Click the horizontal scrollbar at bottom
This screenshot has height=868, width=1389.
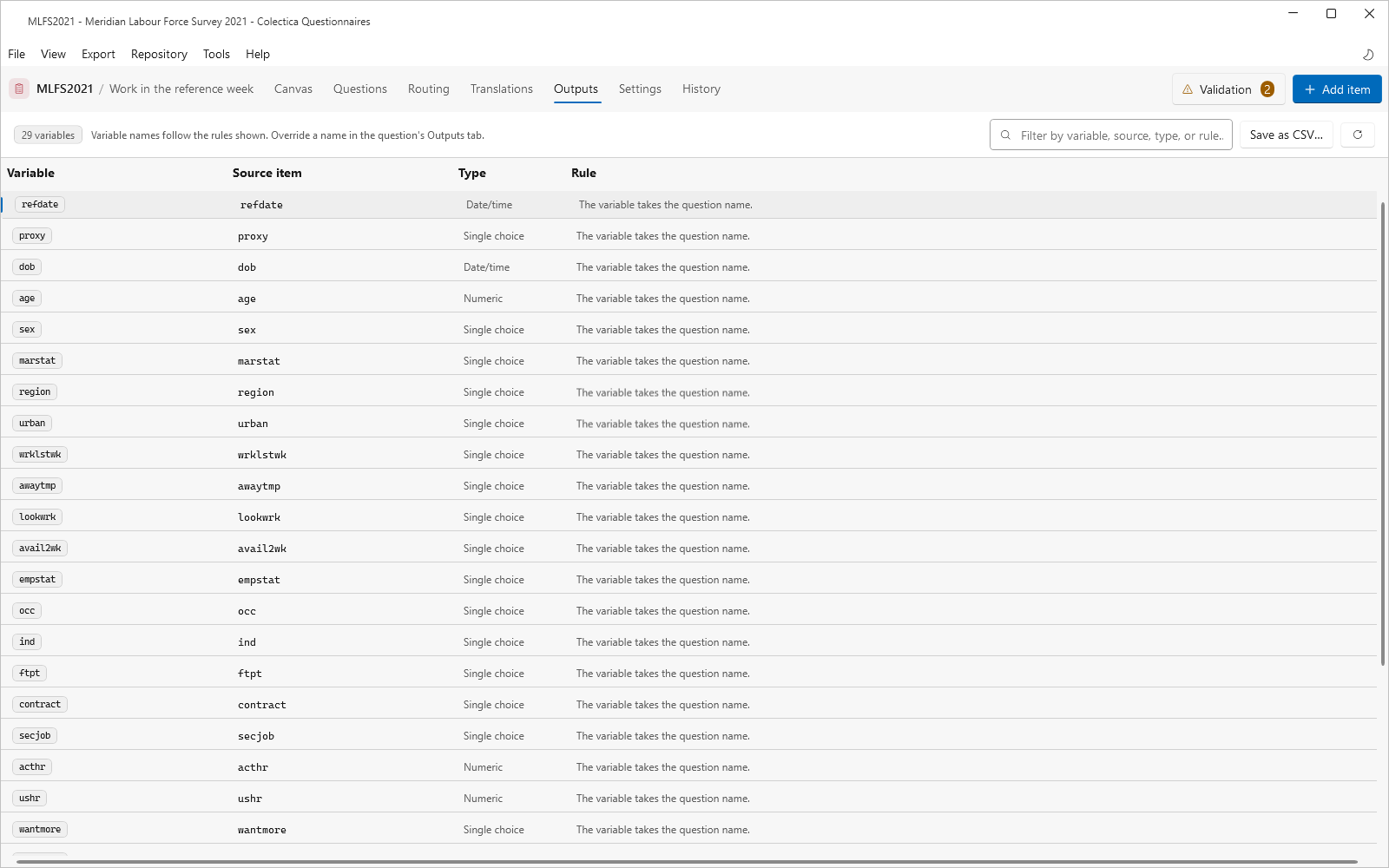pos(686,862)
